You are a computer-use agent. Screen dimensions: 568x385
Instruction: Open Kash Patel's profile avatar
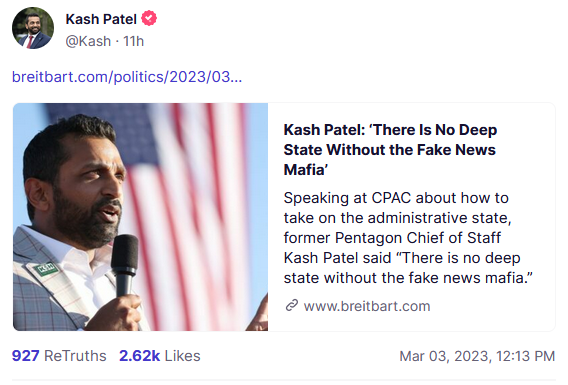33,28
